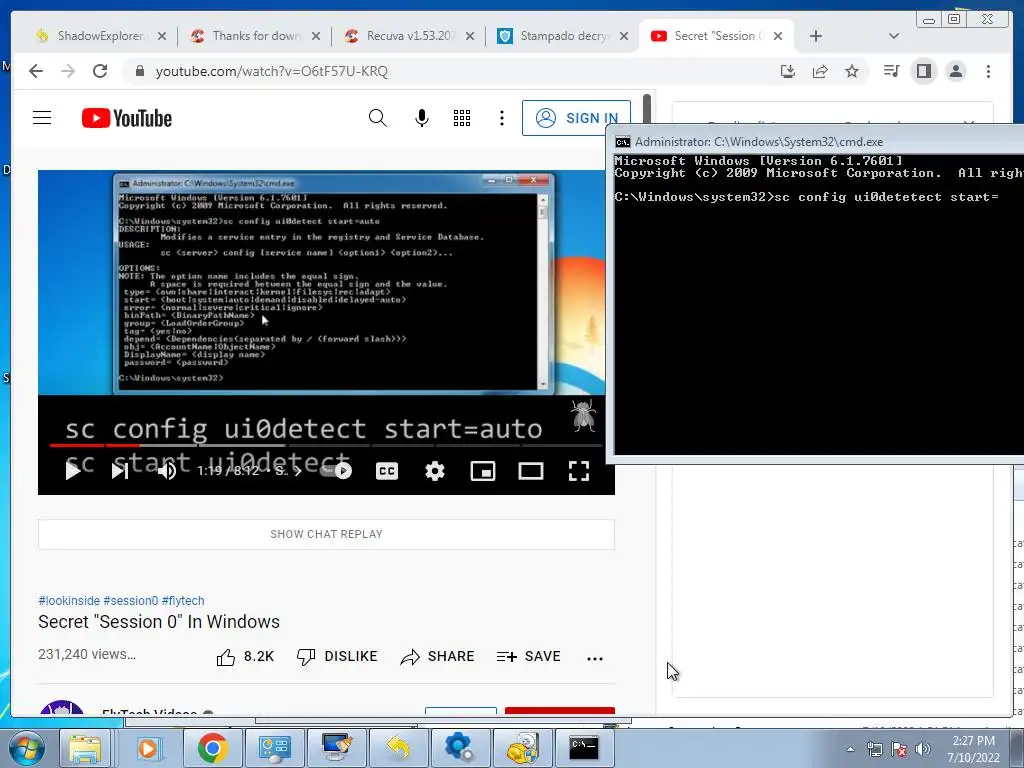Click SHARE below the video

click(438, 656)
